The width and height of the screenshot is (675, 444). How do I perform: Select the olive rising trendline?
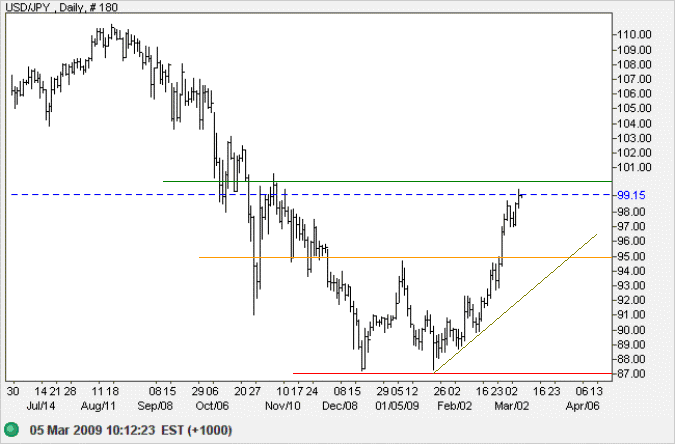(515, 304)
